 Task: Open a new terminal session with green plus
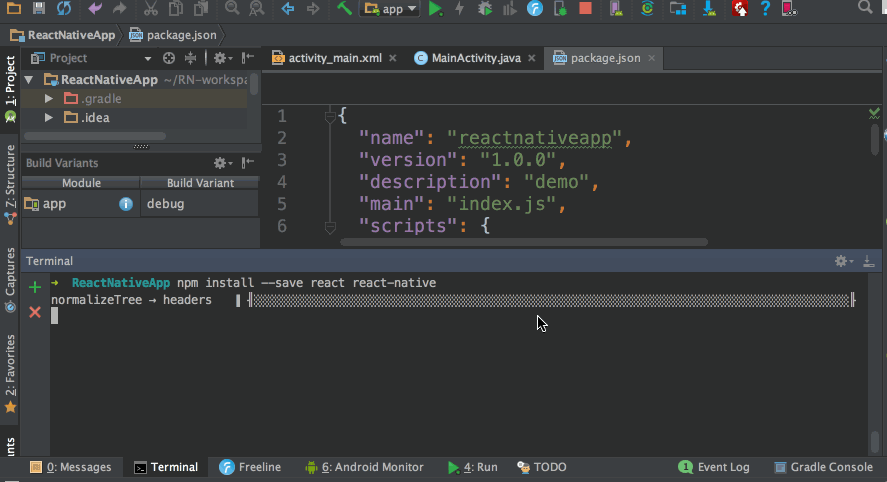(x=35, y=288)
